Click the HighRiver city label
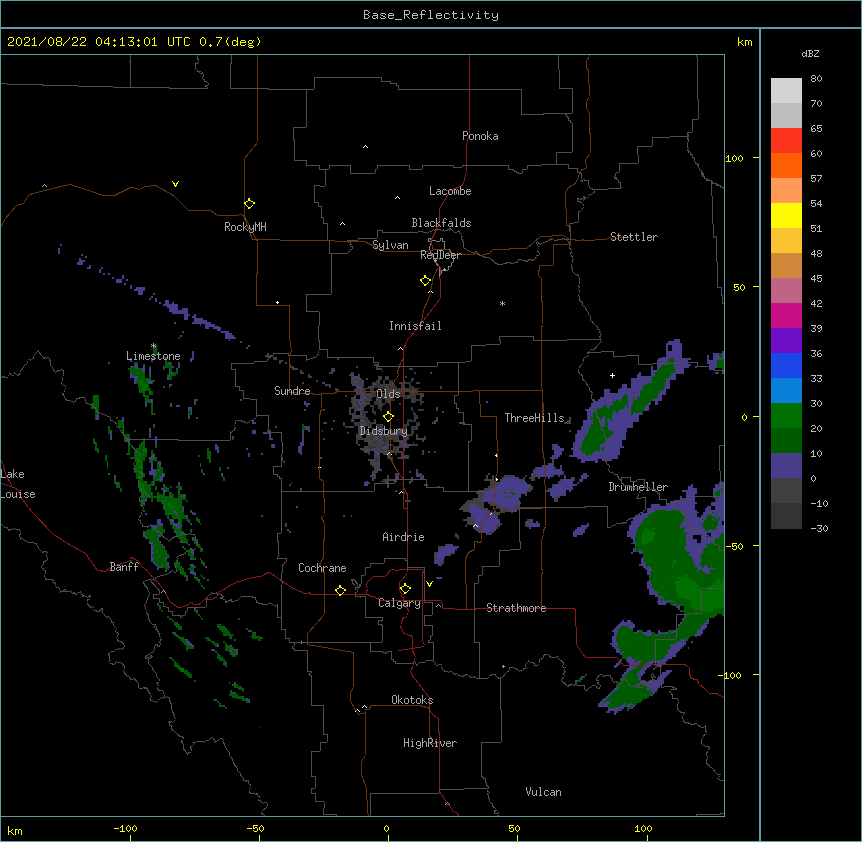This screenshot has height=842, width=862. [x=429, y=743]
